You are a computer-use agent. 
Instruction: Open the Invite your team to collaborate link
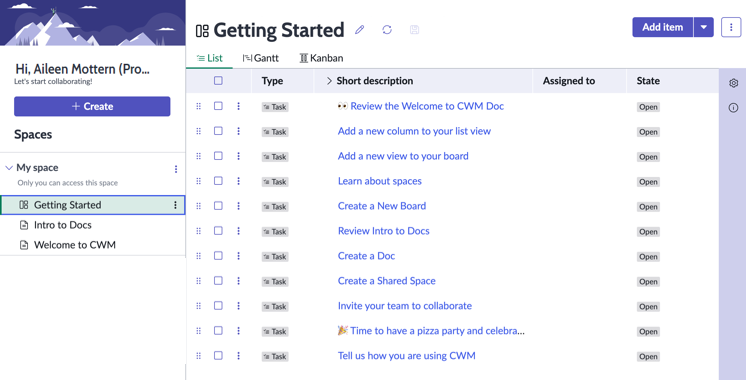[x=404, y=306]
